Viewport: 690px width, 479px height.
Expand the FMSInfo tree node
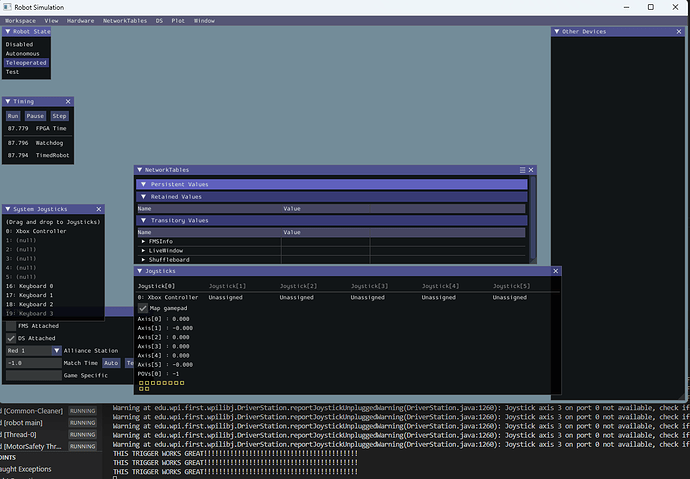[x=143, y=241]
